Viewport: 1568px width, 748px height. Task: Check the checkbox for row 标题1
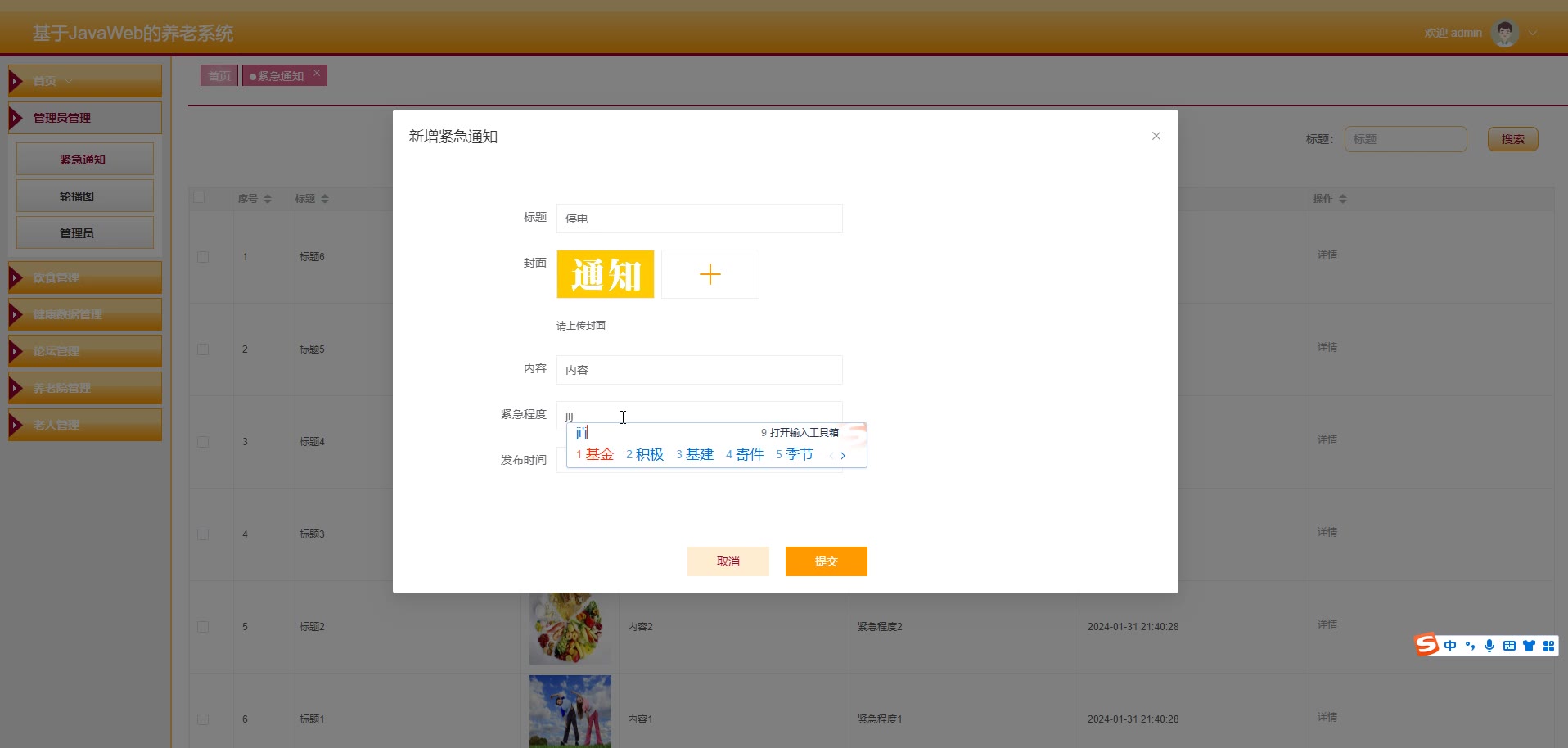pos(203,719)
